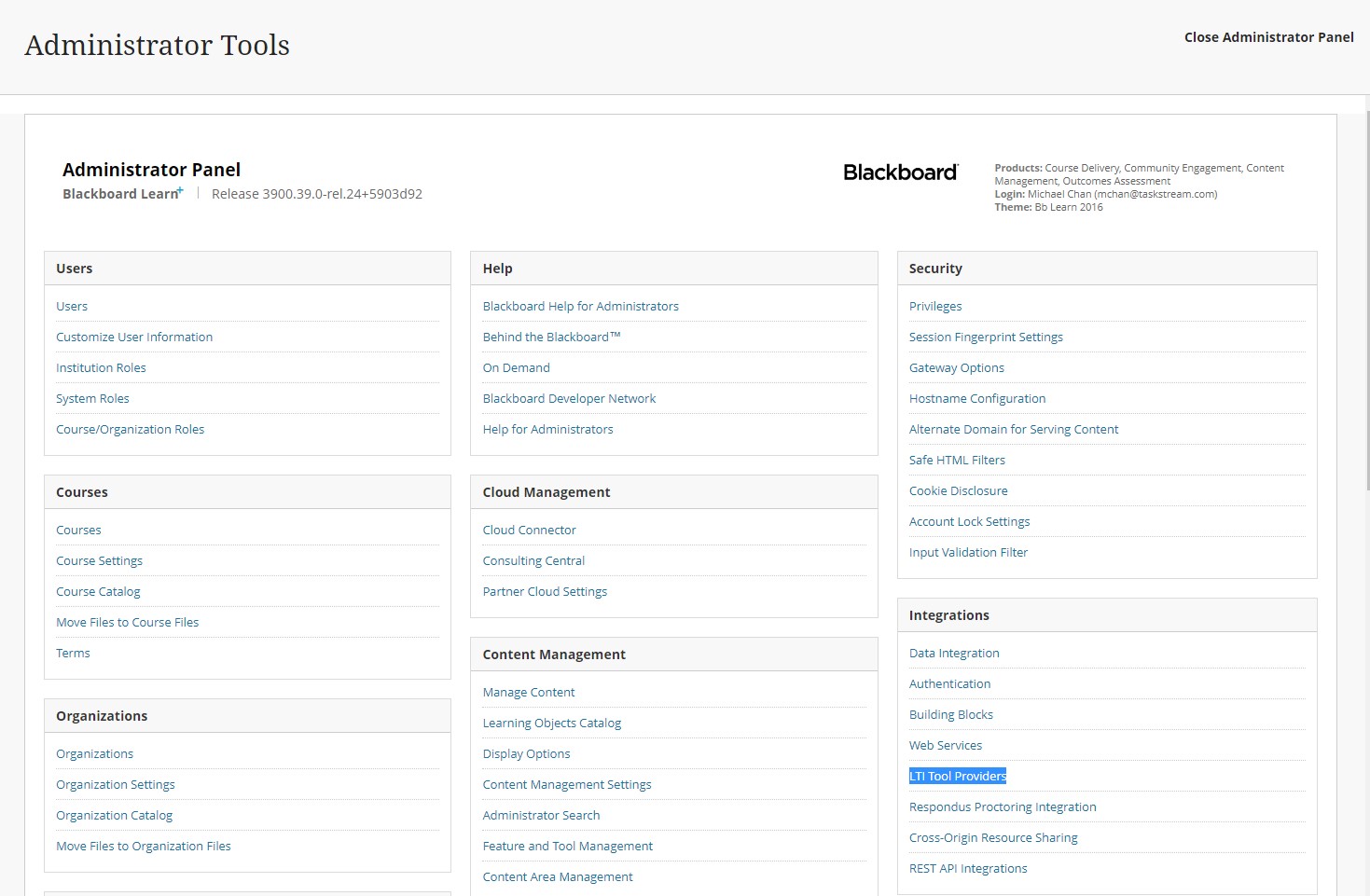Image resolution: width=1370 pixels, height=896 pixels.
Task: Open Web Services
Action: [x=946, y=745]
